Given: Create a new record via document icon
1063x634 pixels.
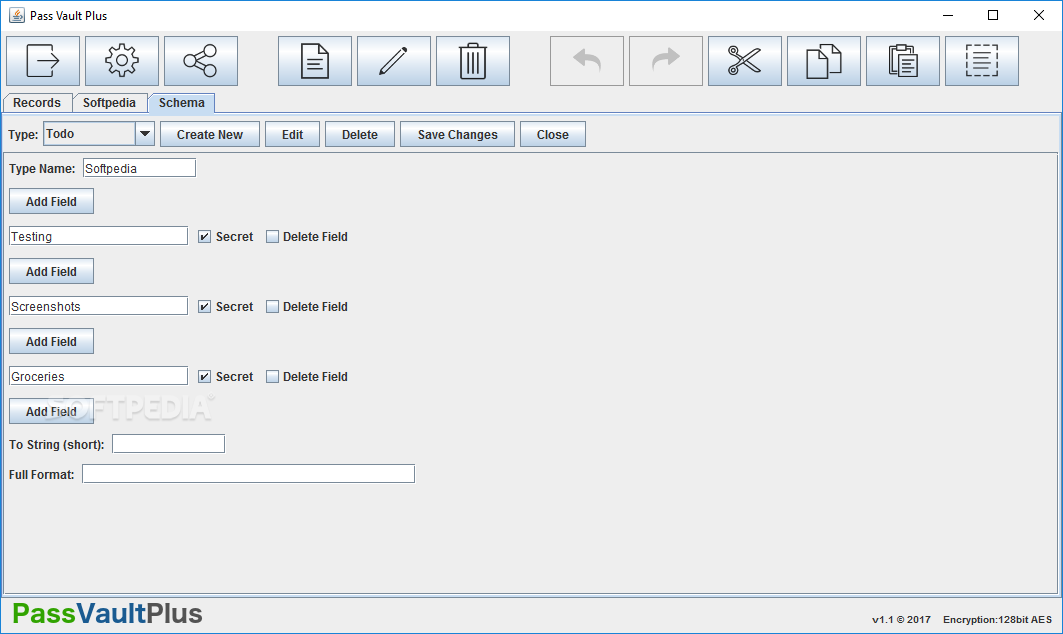Looking at the screenshot, I should [x=315, y=61].
